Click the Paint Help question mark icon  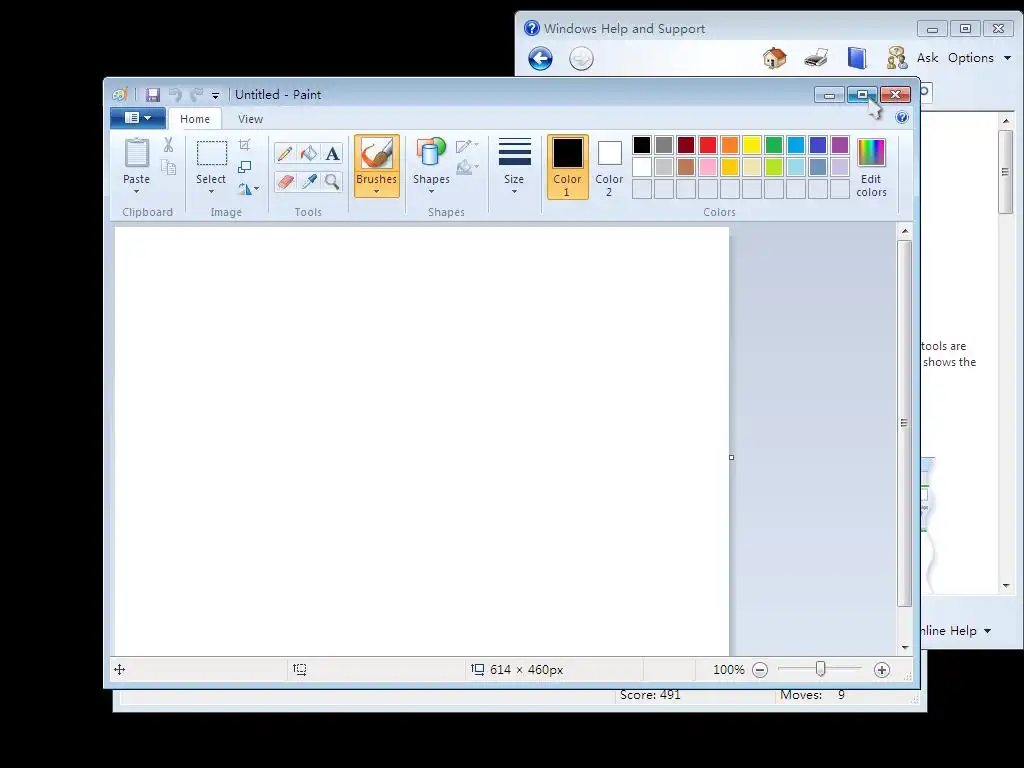[x=902, y=118]
